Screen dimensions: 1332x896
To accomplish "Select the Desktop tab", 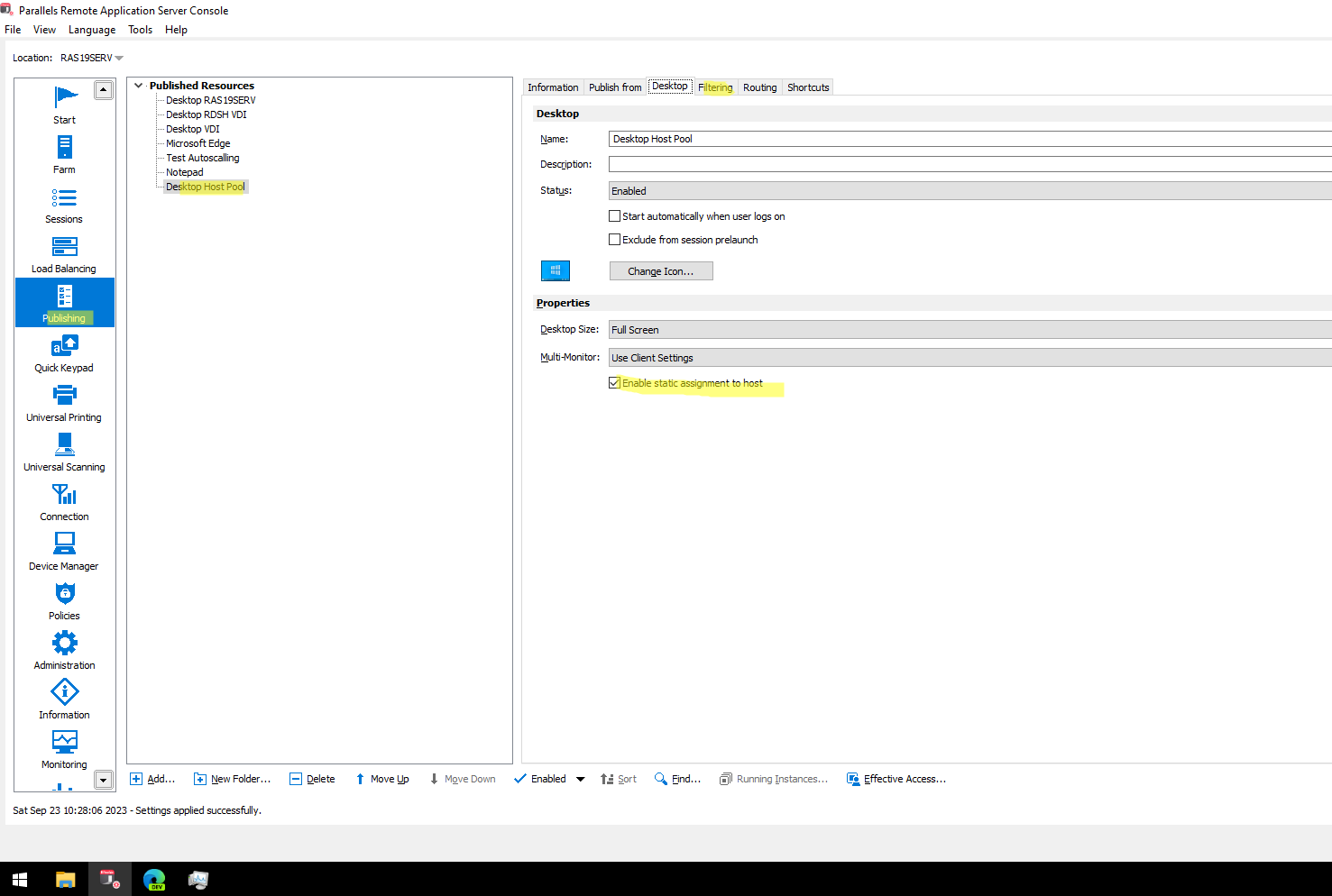I will tap(670, 87).
